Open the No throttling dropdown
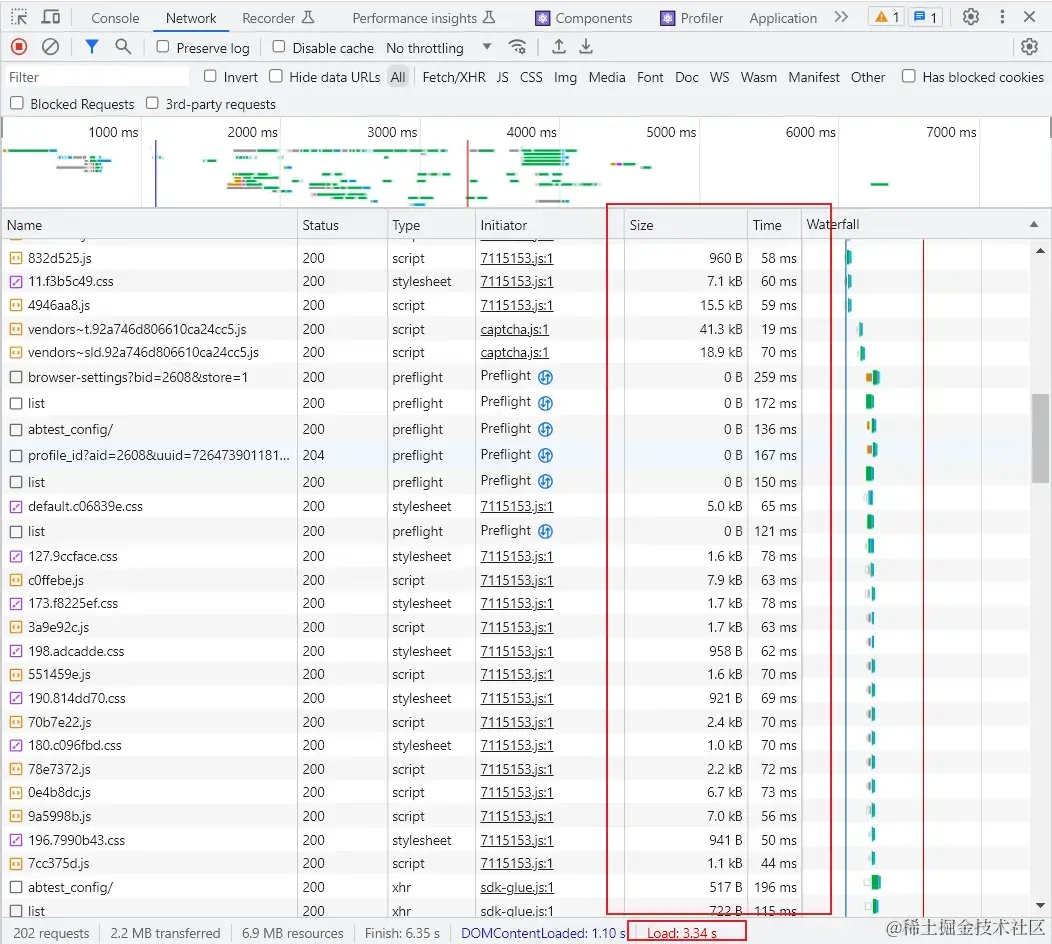This screenshot has width=1052, height=944. pos(438,48)
